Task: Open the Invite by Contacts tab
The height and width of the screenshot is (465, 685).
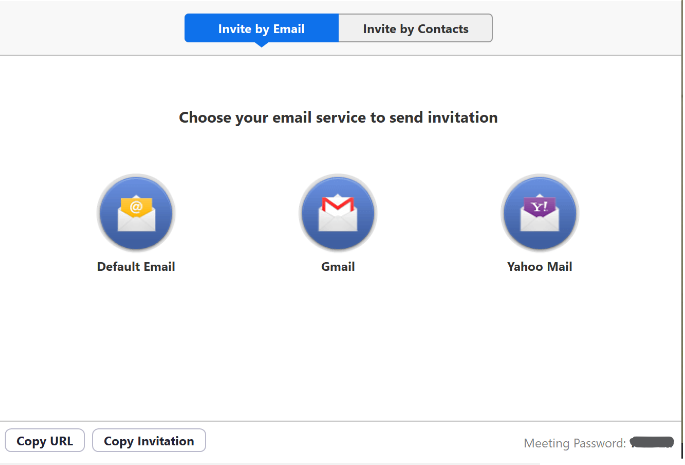Action: point(415,28)
